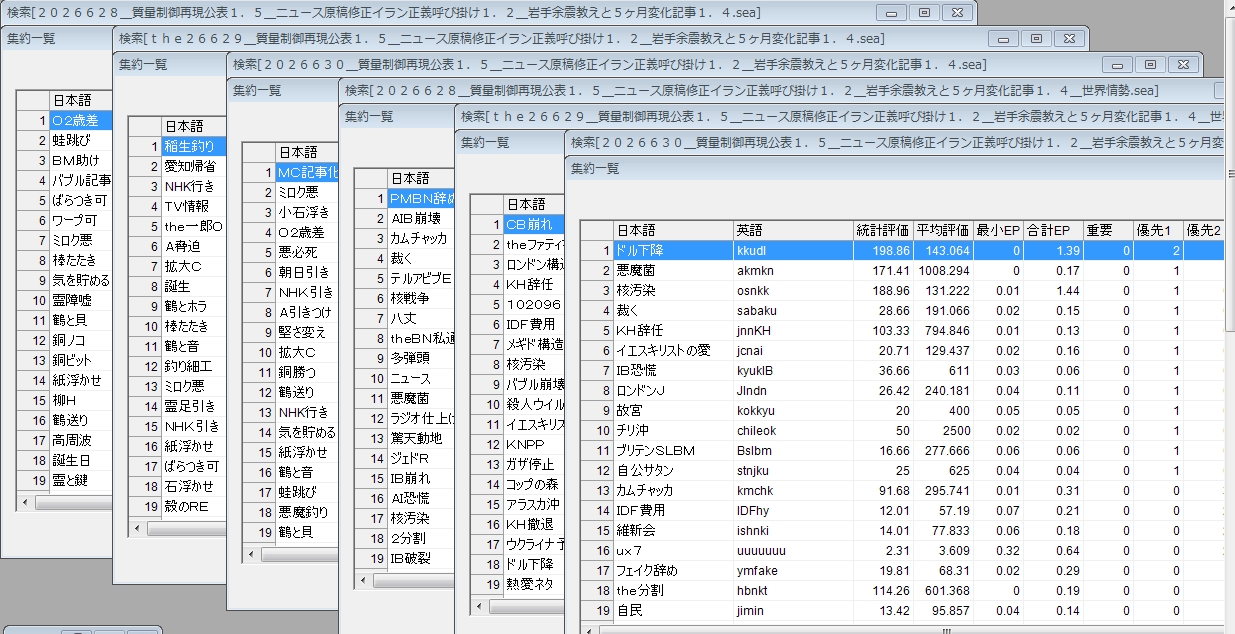Click the 重要 column header
Image resolution: width=1235 pixels, height=634 pixels.
pos(1108,231)
